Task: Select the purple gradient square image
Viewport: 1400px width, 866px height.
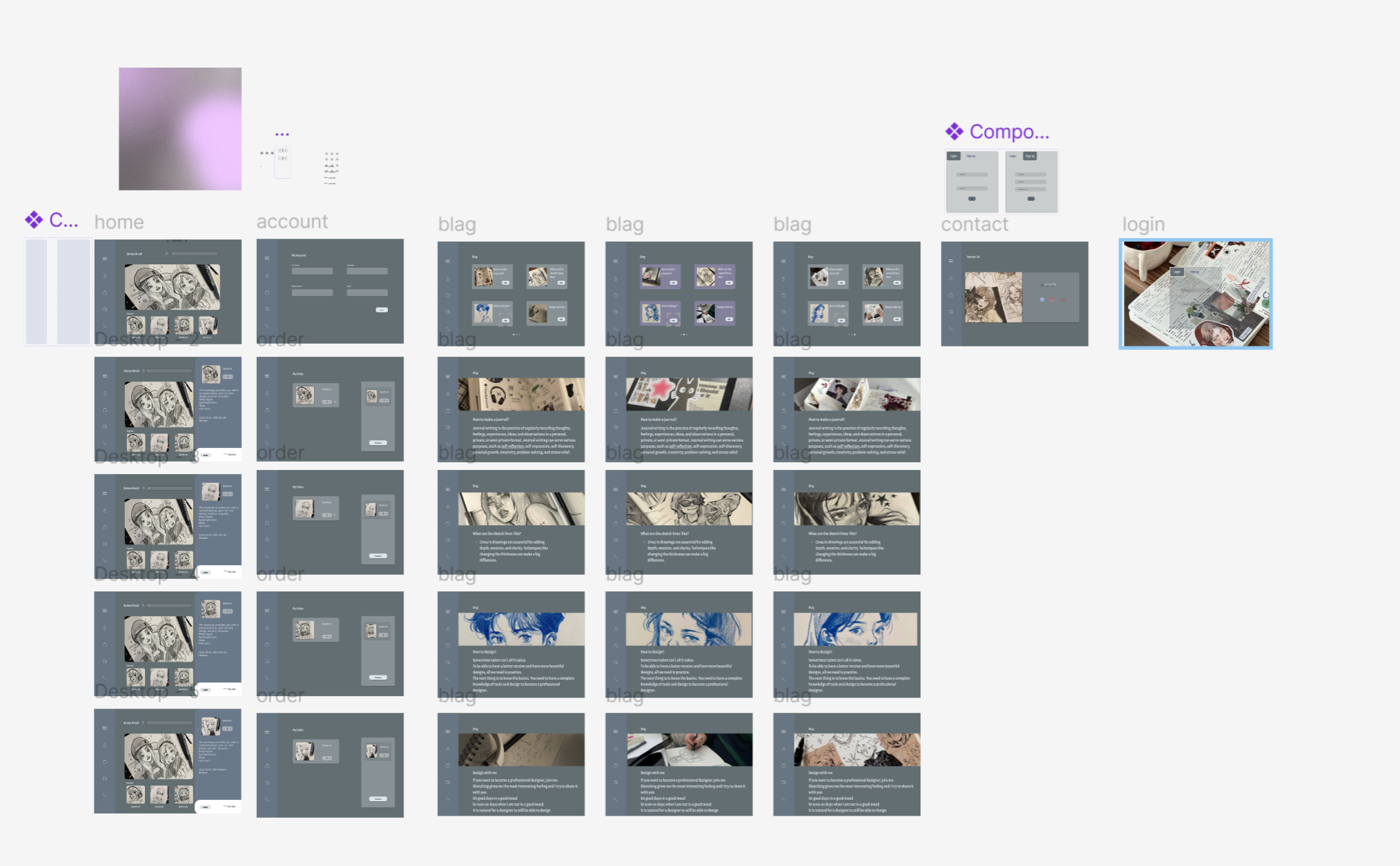Action: click(x=180, y=129)
